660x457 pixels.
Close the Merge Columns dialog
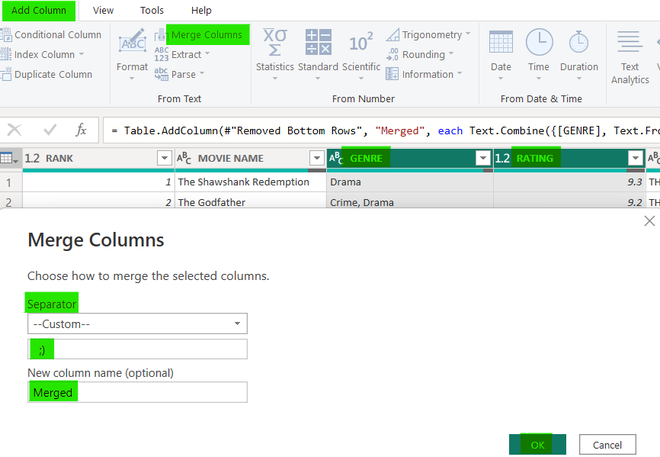pos(649,221)
